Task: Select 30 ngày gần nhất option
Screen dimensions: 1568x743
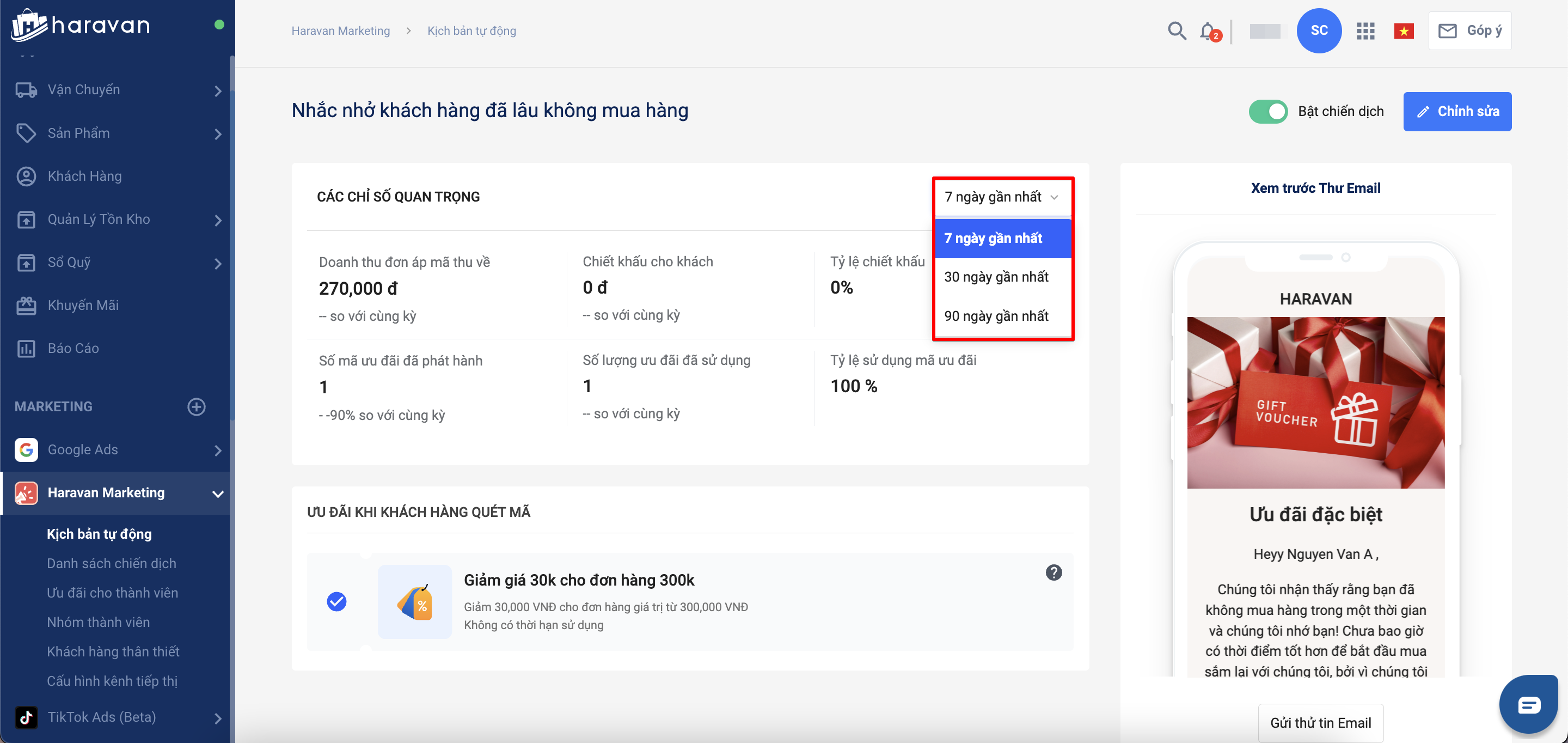Action: (x=1002, y=277)
